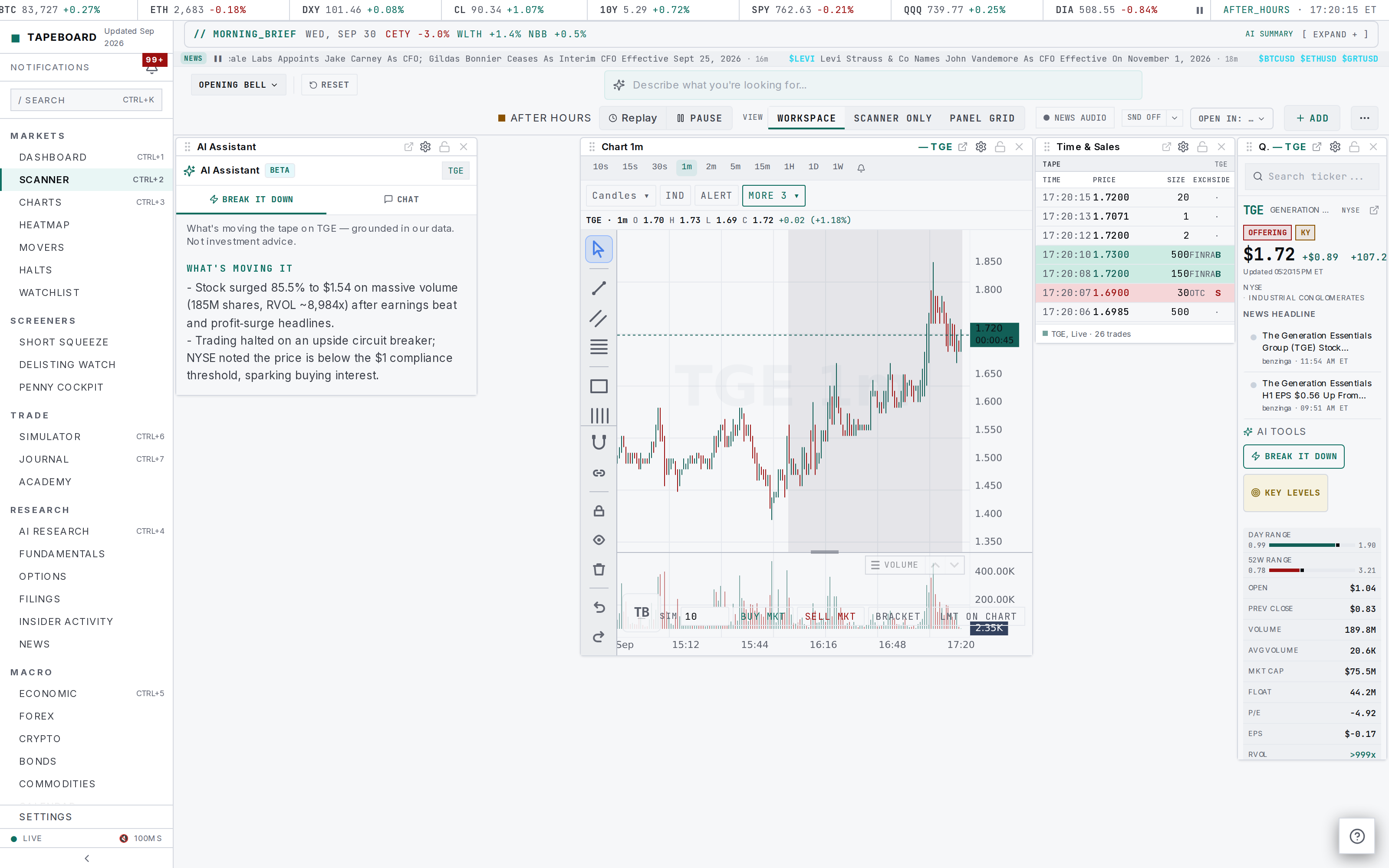Open the notifications bell

point(151,68)
